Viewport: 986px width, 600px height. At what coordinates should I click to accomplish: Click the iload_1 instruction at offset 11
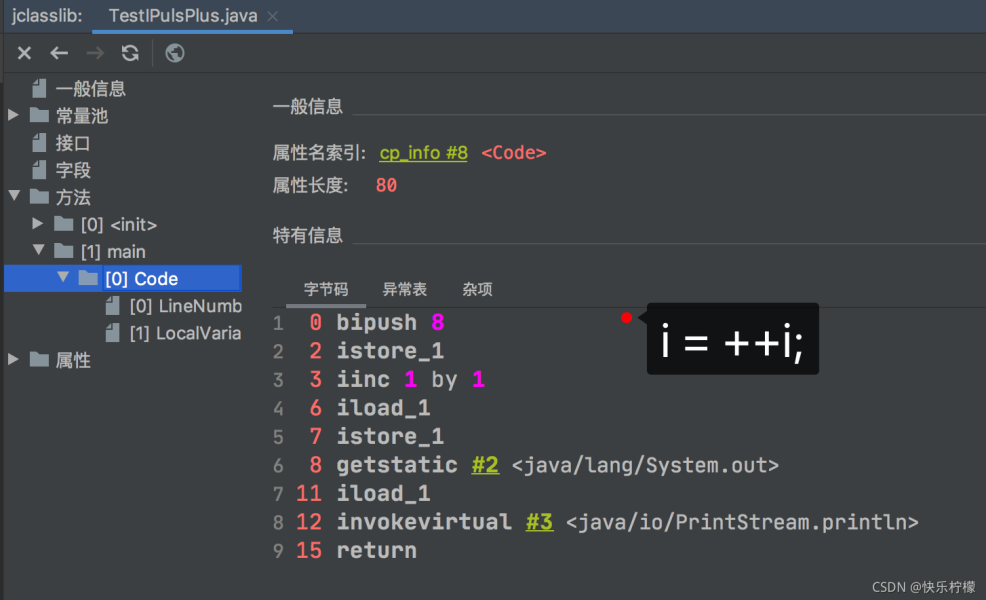coord(383,494)
